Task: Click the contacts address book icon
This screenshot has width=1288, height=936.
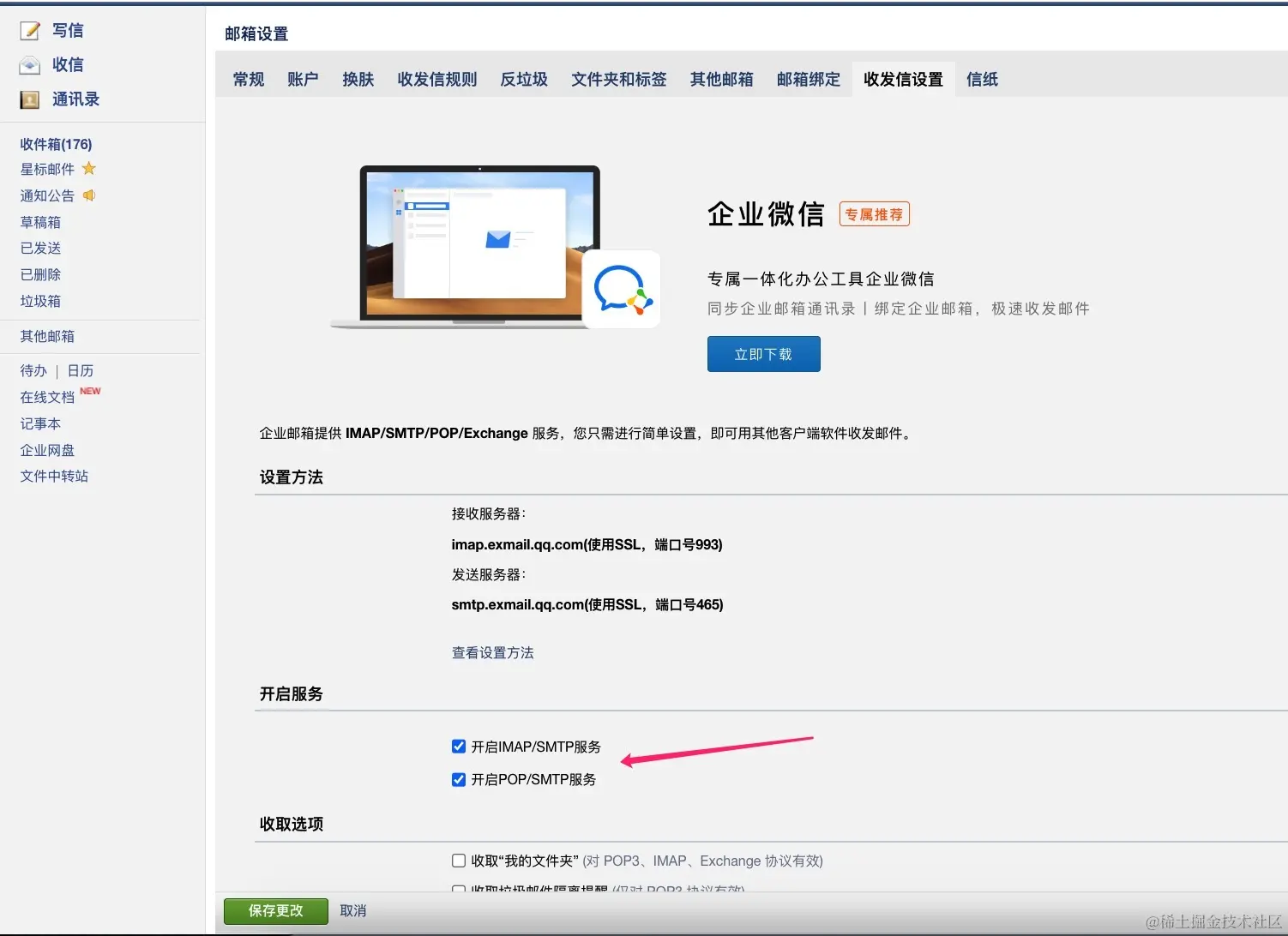Action: 30,99
